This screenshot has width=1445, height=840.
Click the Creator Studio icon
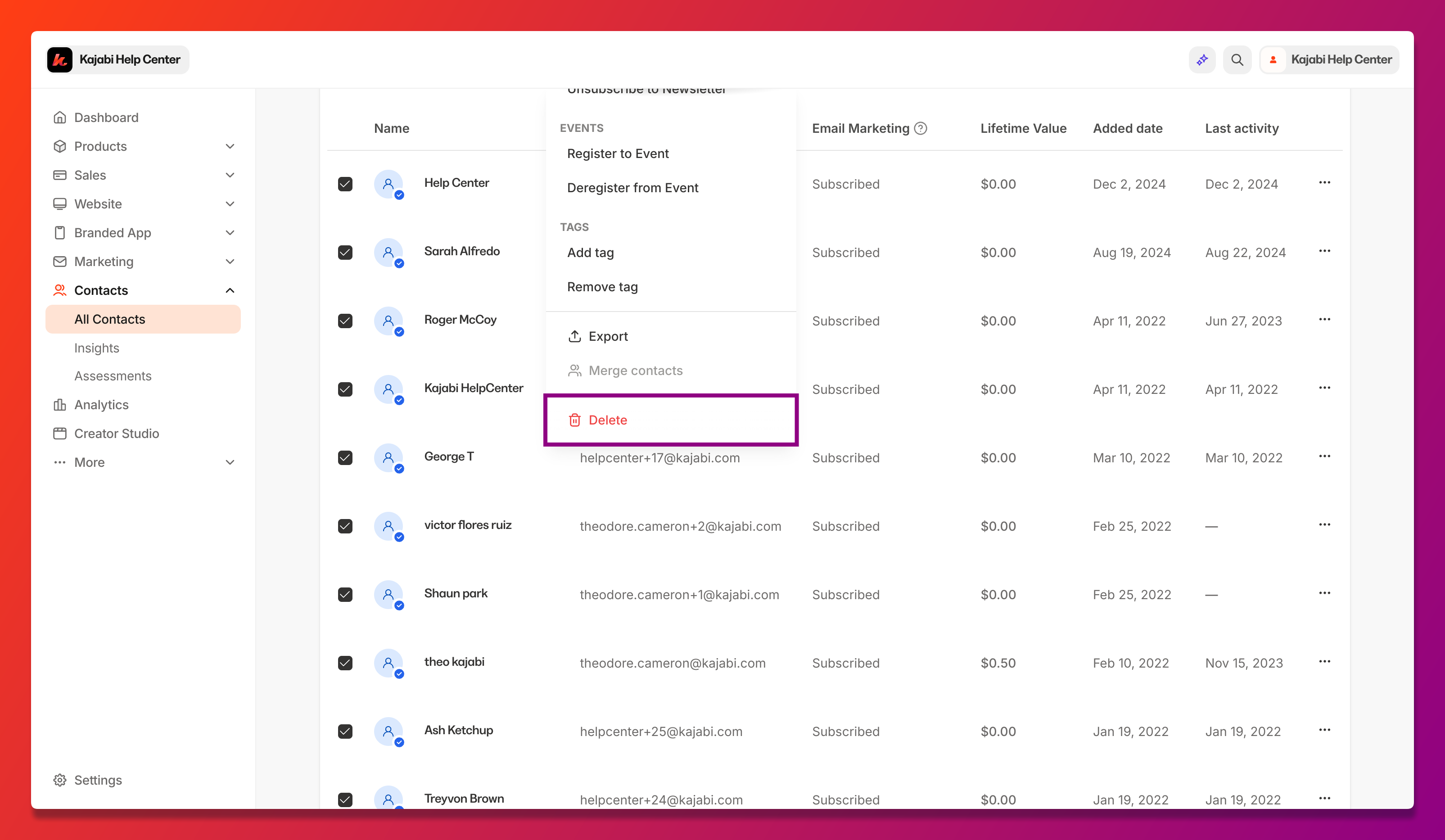point(59,434)
